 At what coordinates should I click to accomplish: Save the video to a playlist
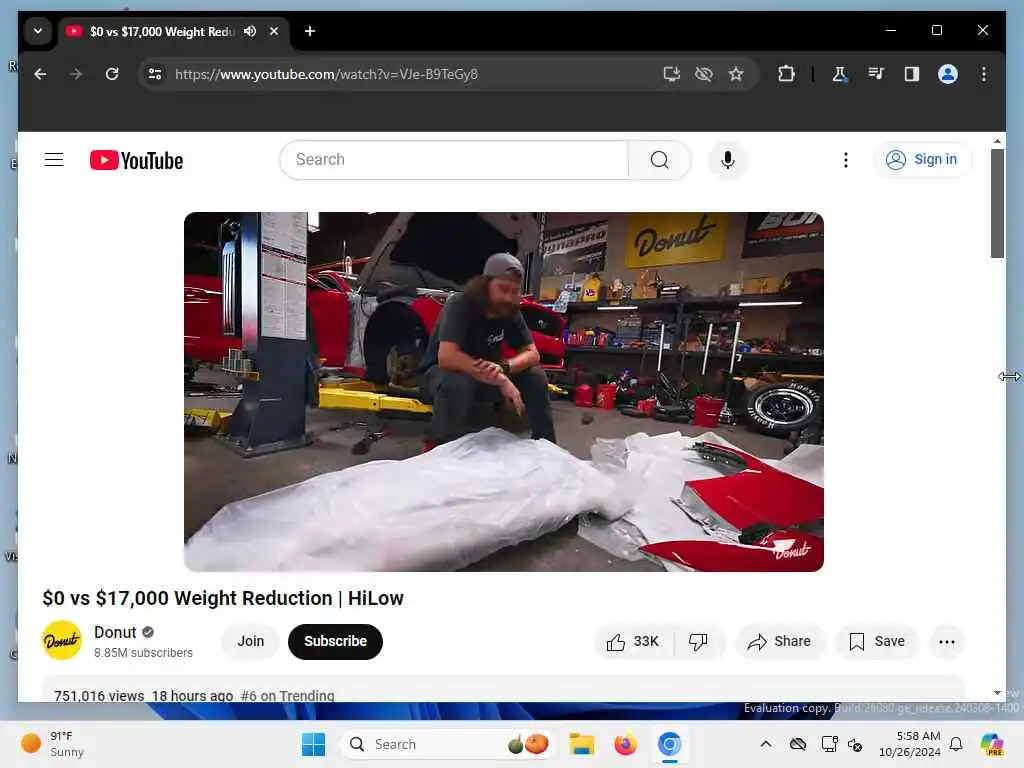coord(876,641)
